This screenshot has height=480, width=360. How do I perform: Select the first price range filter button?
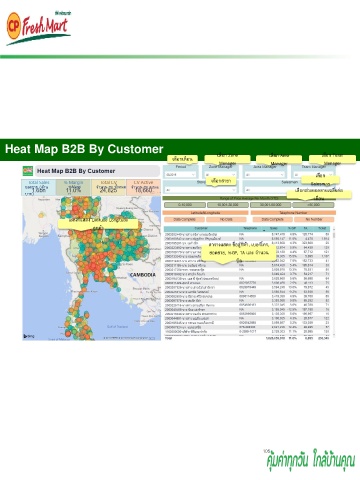pyautogui.click(x=185, y=205)
